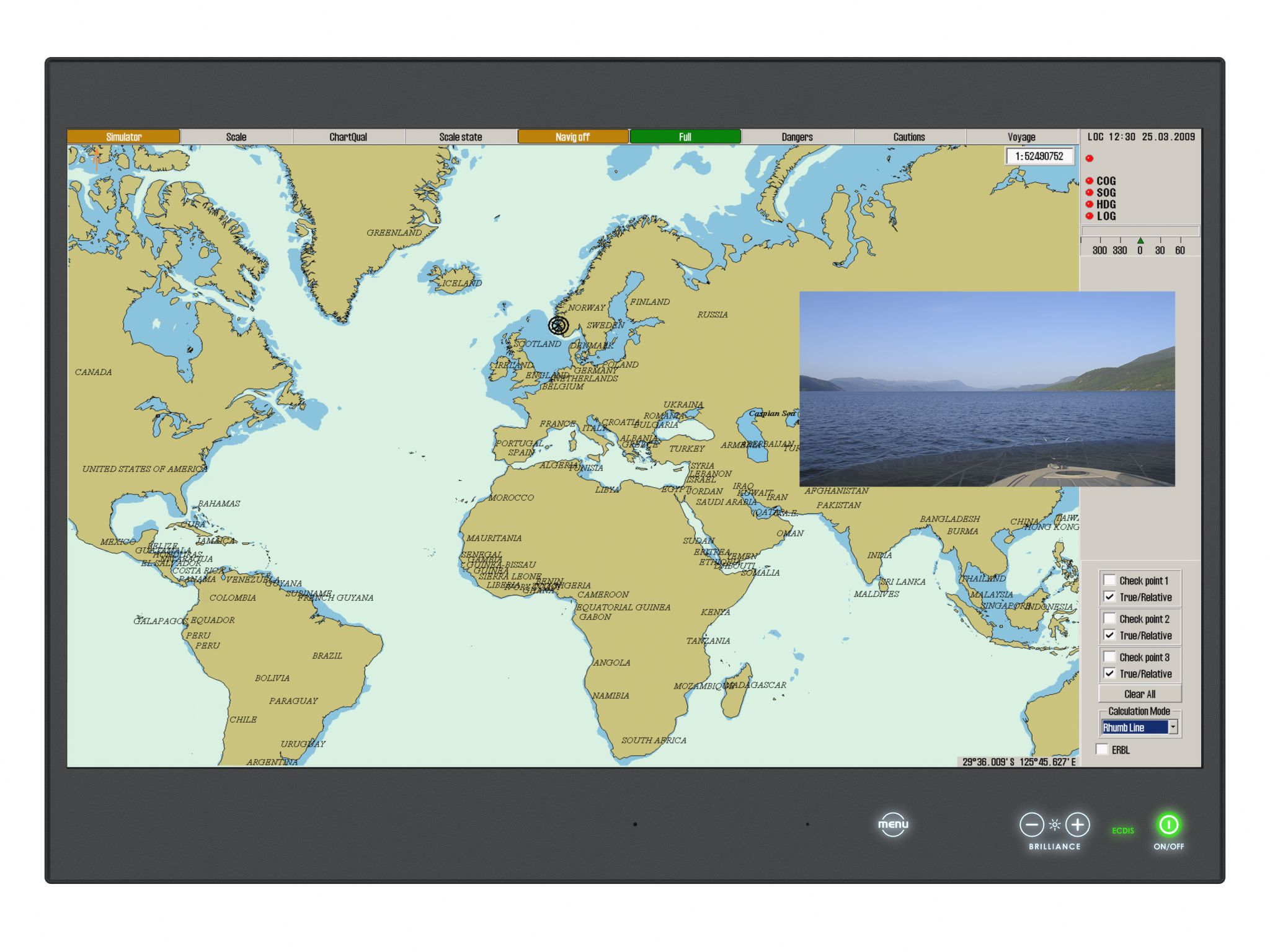Viewport: 1270px width, 952px height.
Task: Click the cursor coordinates readout 29°36.009' S
Action: pos(1019,762)
